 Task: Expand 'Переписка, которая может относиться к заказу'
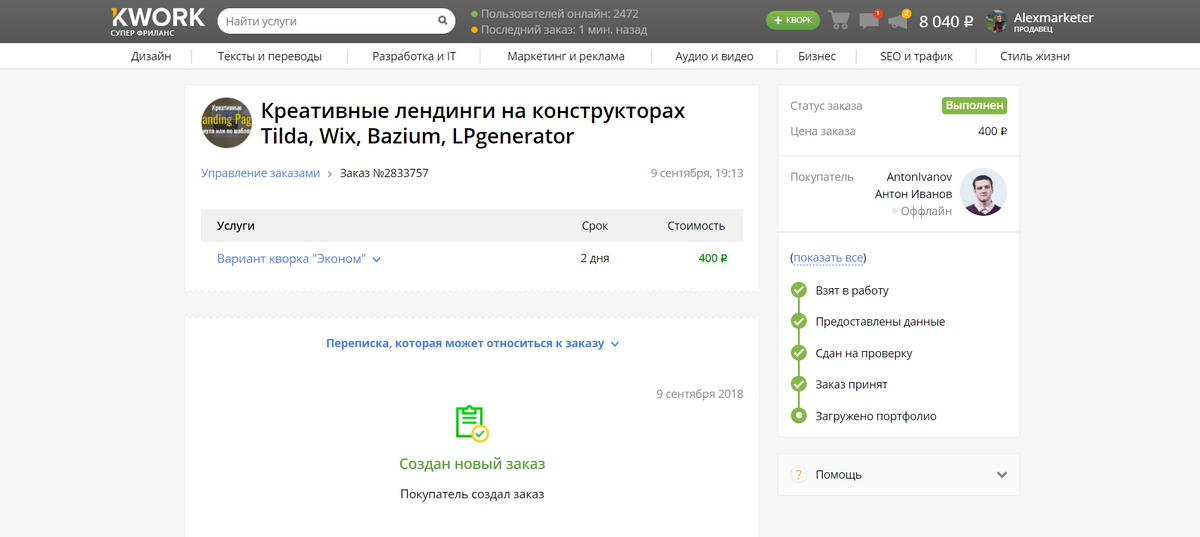(472, 343)
